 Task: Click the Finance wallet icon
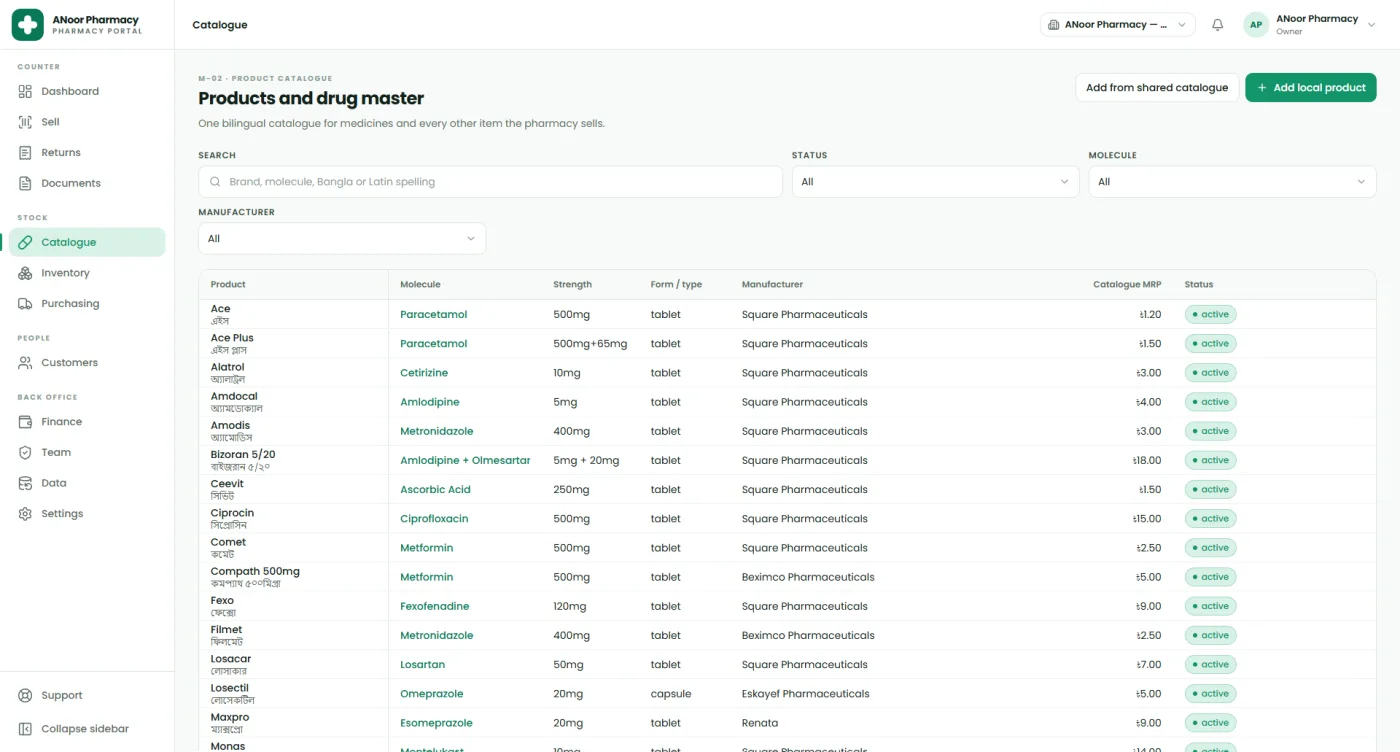tap(26, 422)
